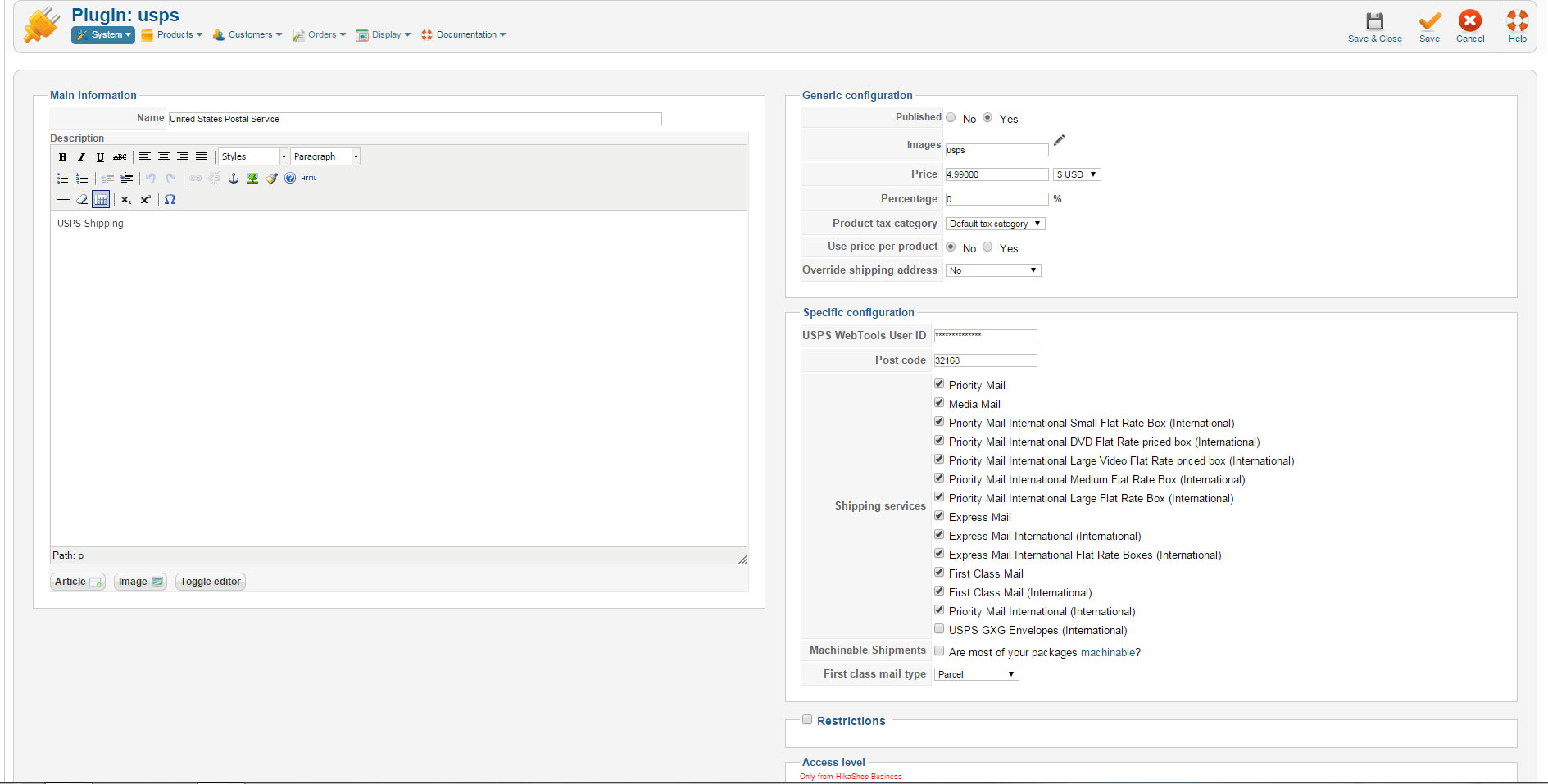
Task: Open the Product tax category dropdown
Action: [995, 224]
